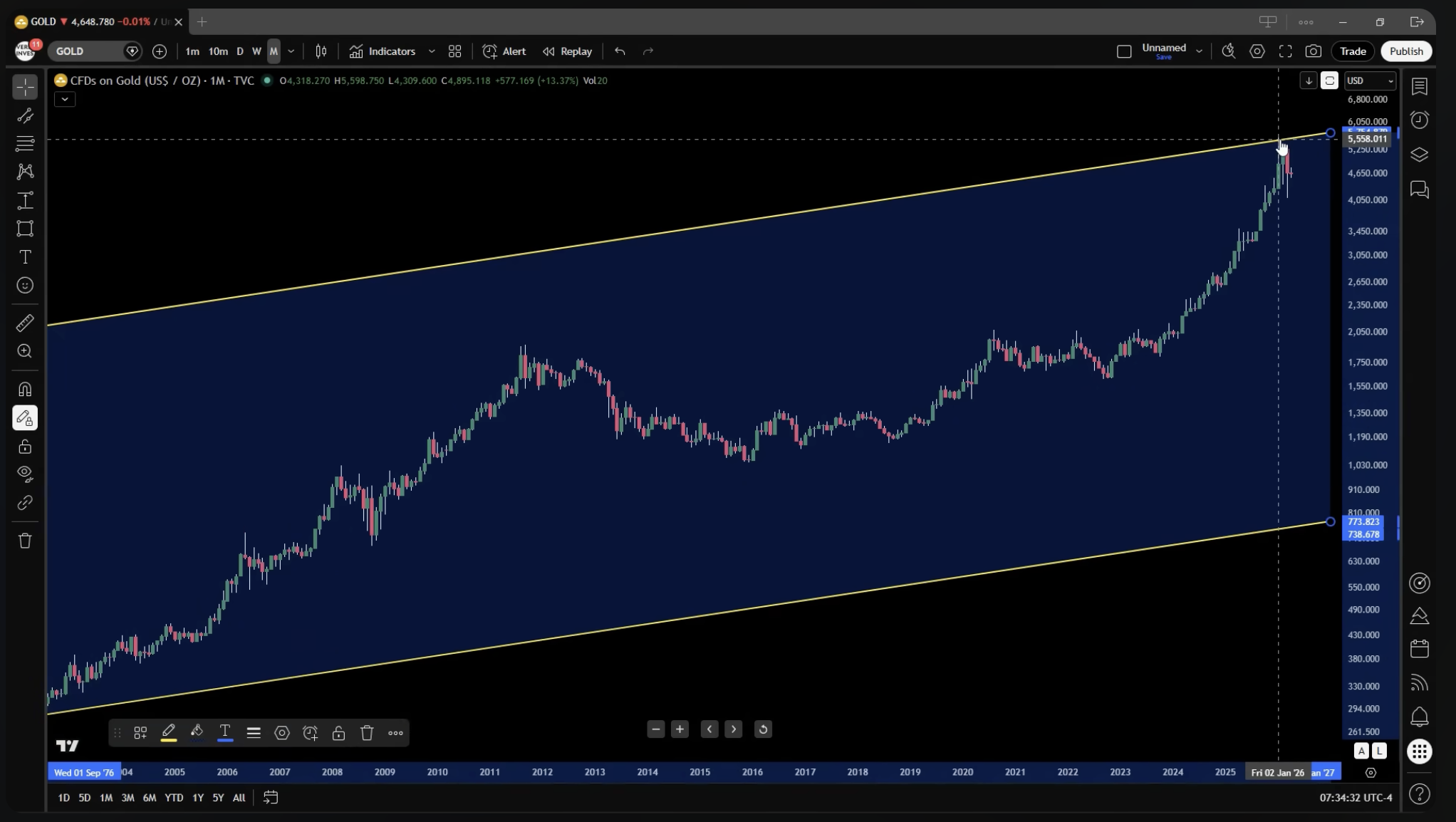Image resolution: width=1456 pixels, height=822 pixels.
Task: Select the 5Y date range
Action: point(218,798)
